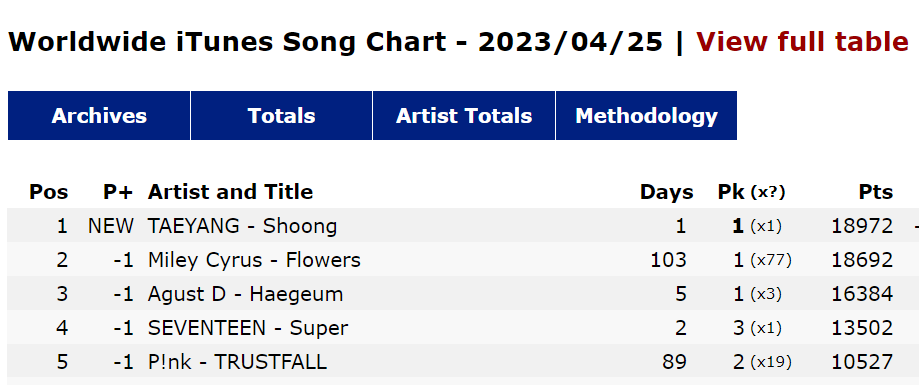Select the Agust D - Haegeum entry
The image size is (919, 385).
tap(463, 294)
